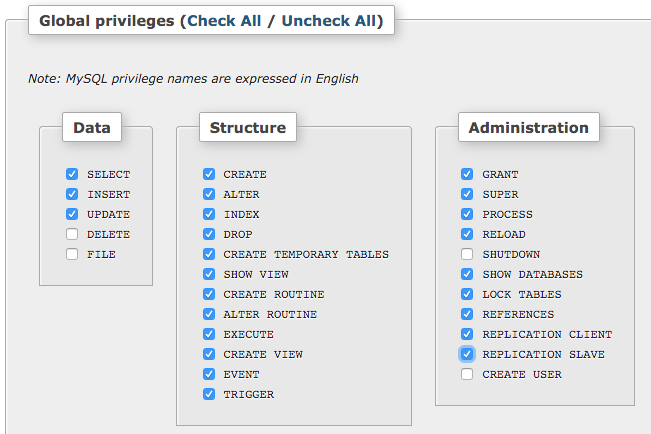The height and width of the screenshot is (434, 651).
Task: Uncheck the EXECUTE privilege
Action: pyautogui.click(x=208, y=334)
